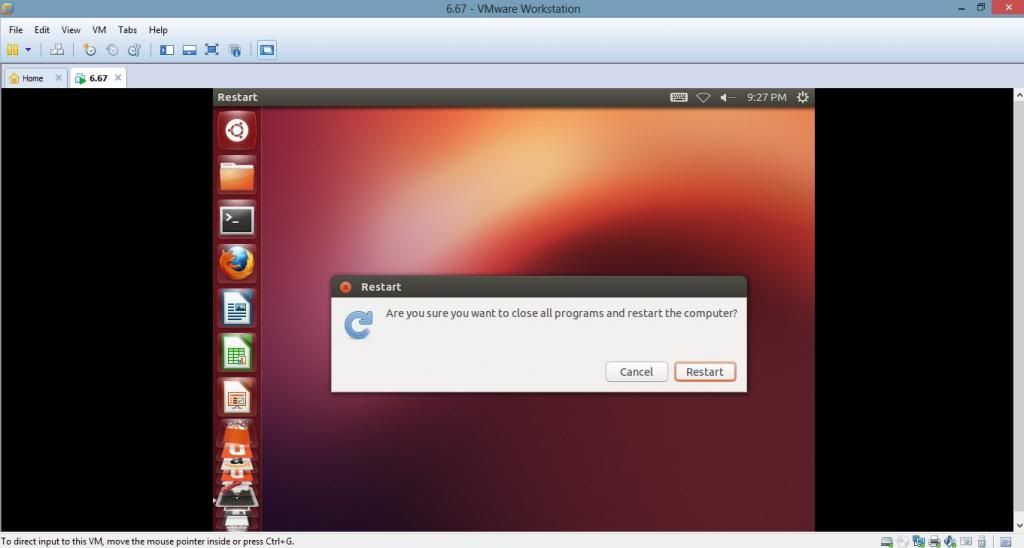Click the Restart button in dialog
The height and width of the screenshot is (548, 1024).
pyautogui.click(x=705, y=372)
